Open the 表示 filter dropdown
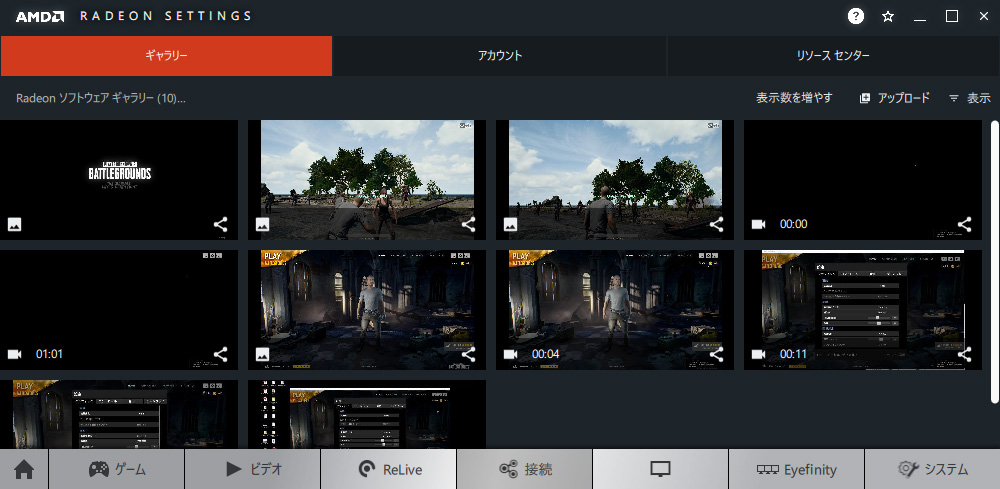1000x489 pixels. point(970,98)
